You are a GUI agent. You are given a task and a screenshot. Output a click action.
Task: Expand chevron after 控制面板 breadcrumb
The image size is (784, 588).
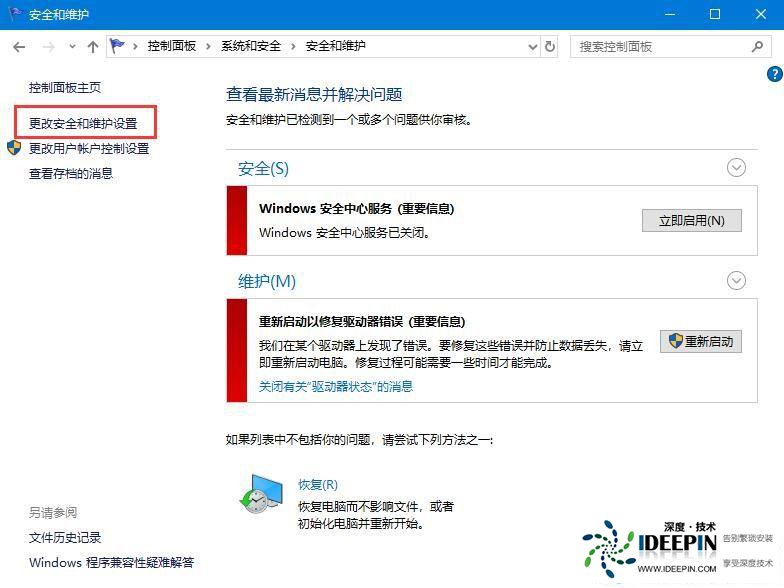click(x=208, y=46)
